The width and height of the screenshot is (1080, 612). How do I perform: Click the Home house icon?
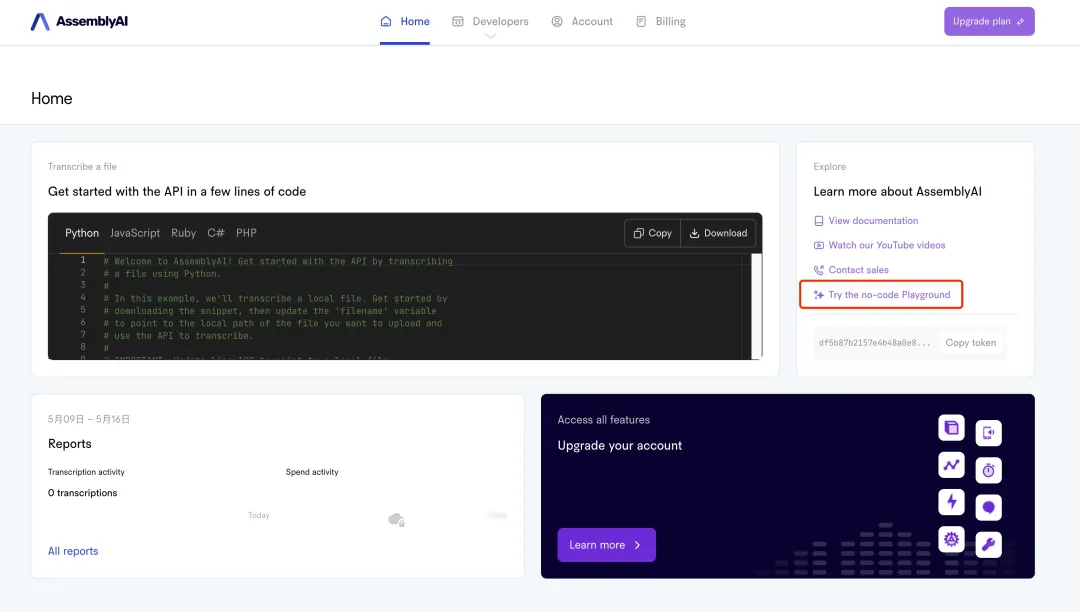[x=386, y=21]
